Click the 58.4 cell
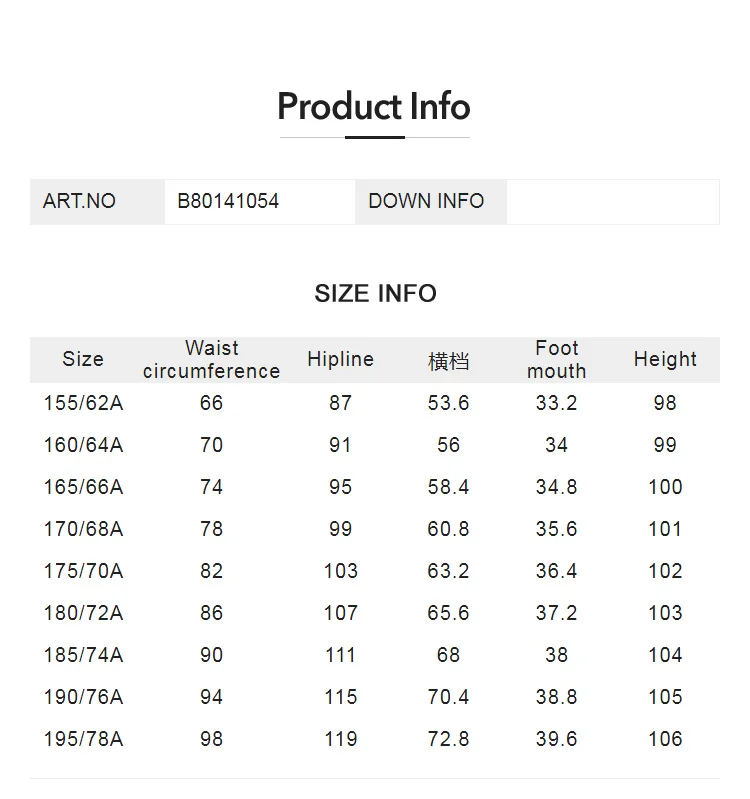Viewport: 750px width, 799px height. (x=448, y=487)
